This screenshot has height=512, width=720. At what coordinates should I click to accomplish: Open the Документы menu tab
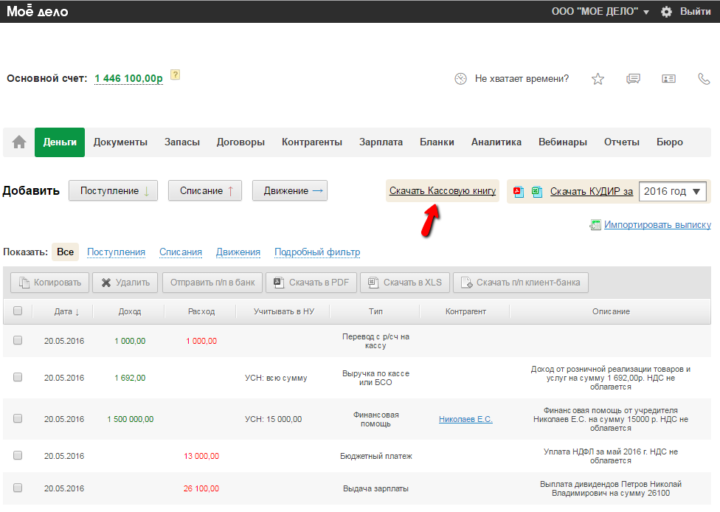[120, 142]
